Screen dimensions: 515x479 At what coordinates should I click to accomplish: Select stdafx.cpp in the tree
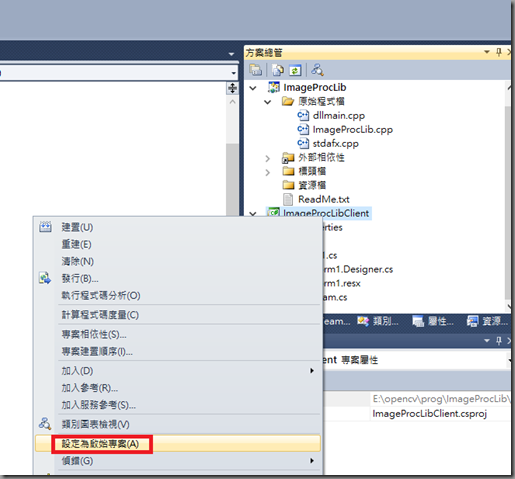point(336,144)
